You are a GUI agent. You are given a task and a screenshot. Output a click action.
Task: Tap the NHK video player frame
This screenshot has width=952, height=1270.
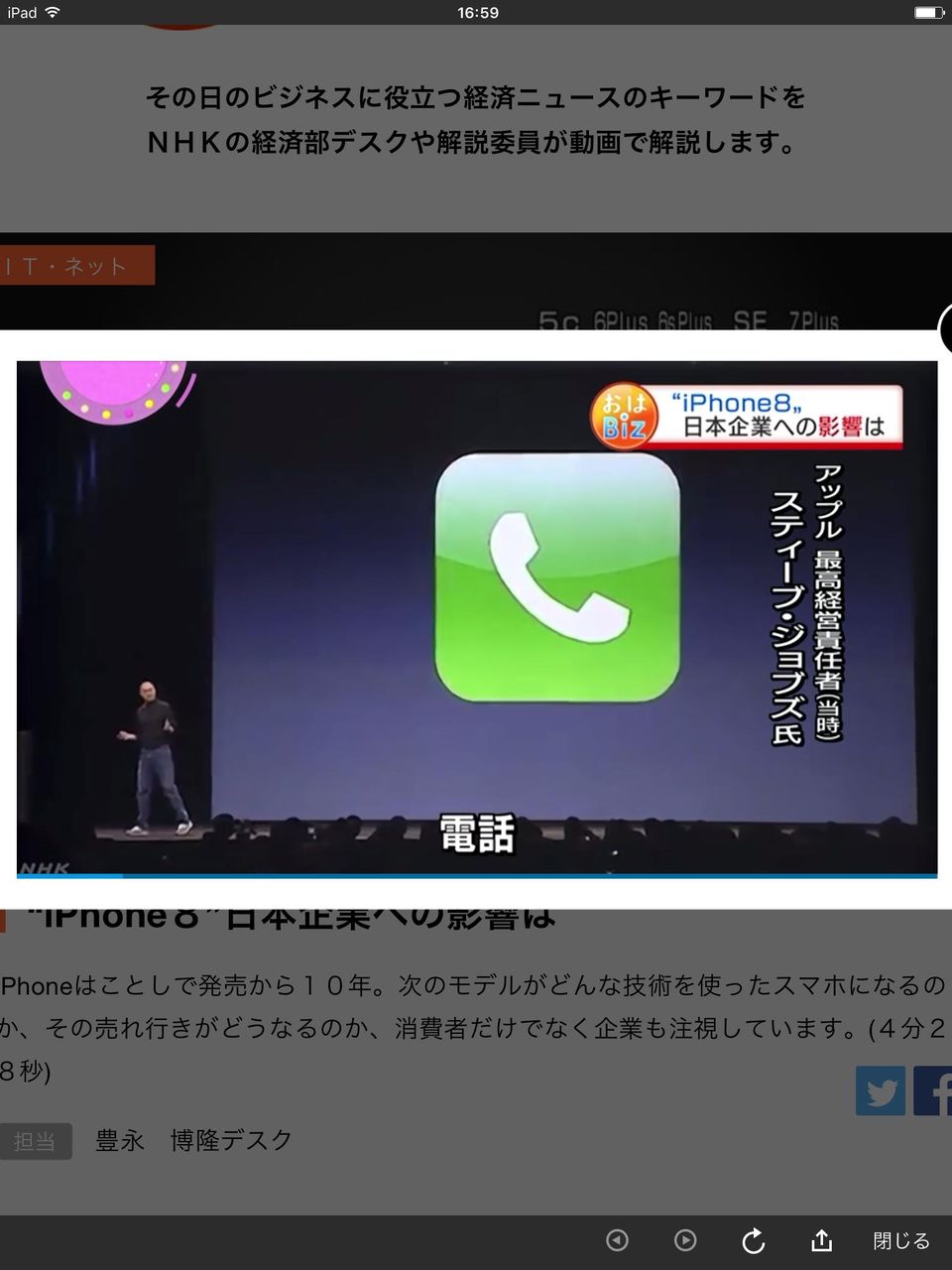(x=477, y=619)
